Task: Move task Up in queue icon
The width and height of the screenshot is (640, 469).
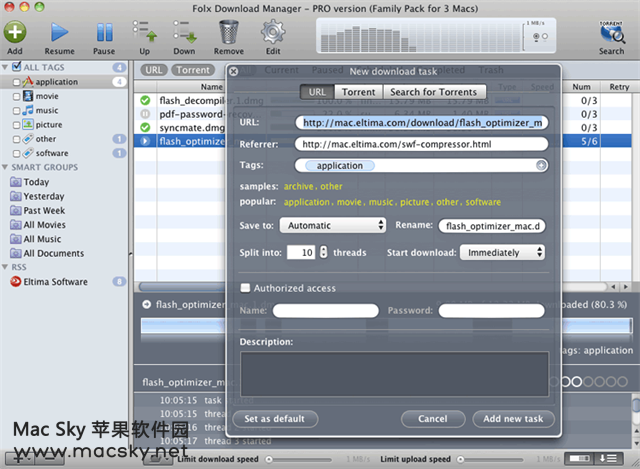Action: tap(144, 32)
